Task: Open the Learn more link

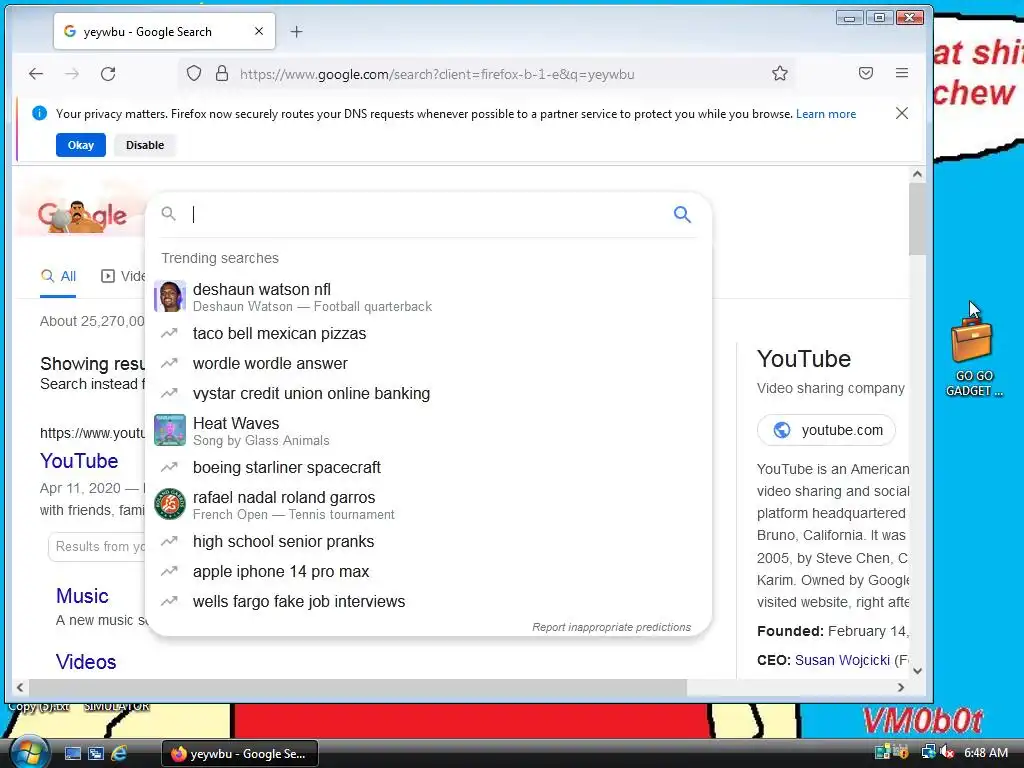Action: click(825, 114)
